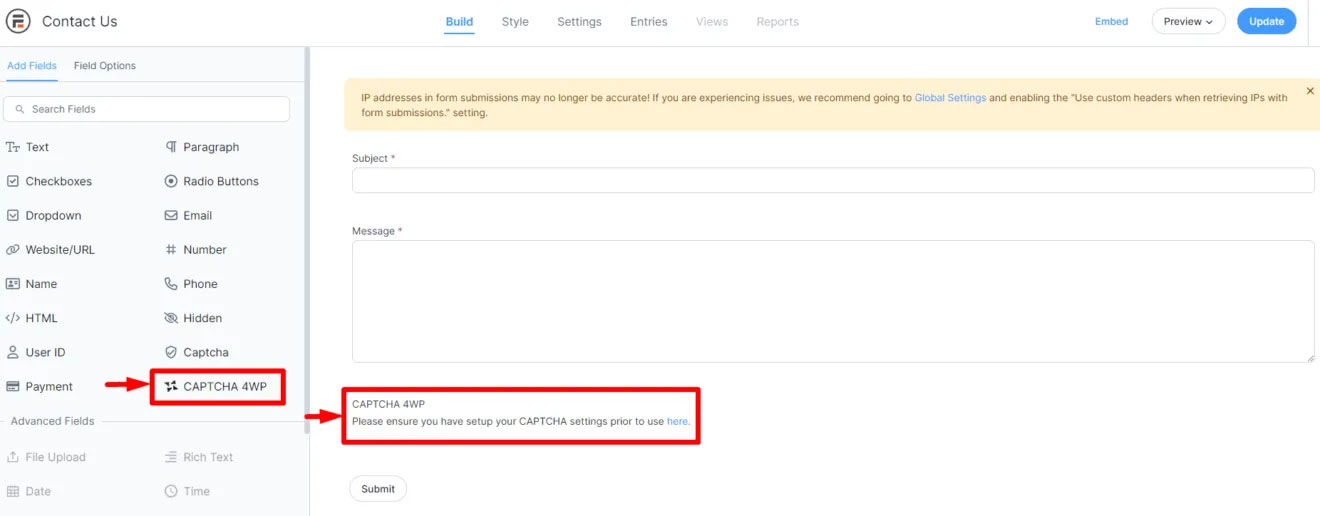1320x516 pixels.
Task: Click the Message textarea
Action: click(x=833, y=301)
